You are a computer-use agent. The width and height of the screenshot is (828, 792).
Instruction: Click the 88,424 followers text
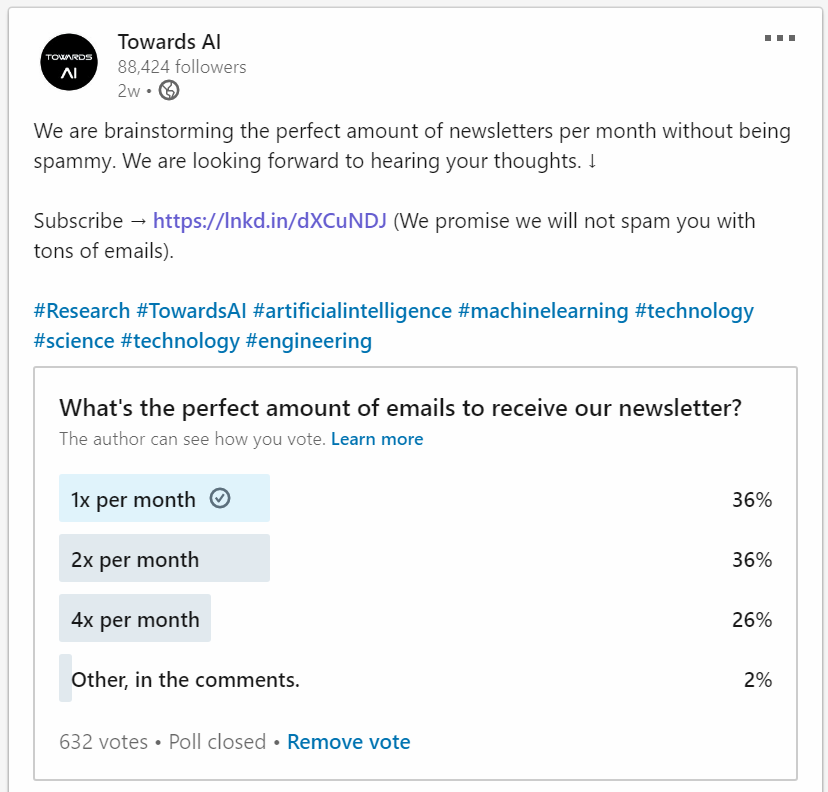[182, 67]
